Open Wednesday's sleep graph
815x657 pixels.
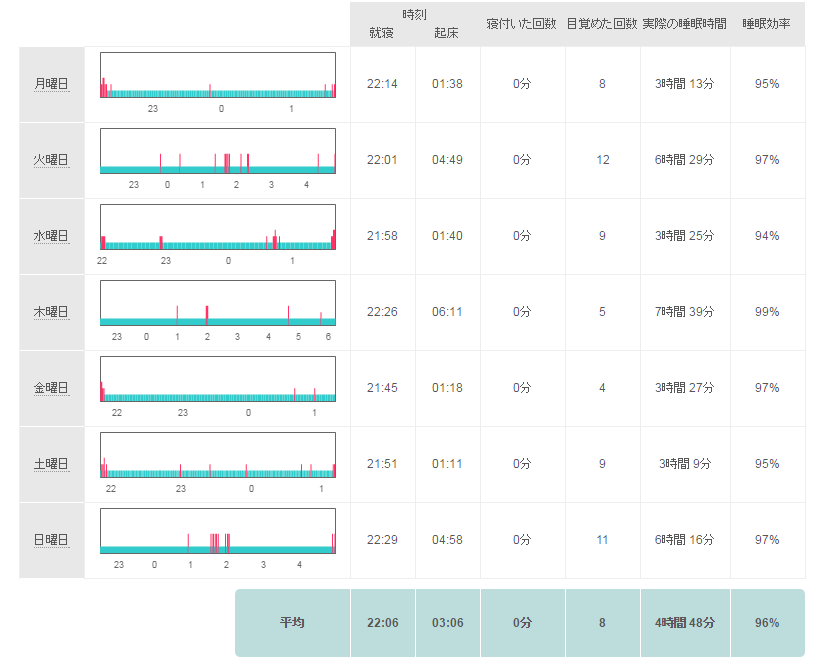point(218,227)
